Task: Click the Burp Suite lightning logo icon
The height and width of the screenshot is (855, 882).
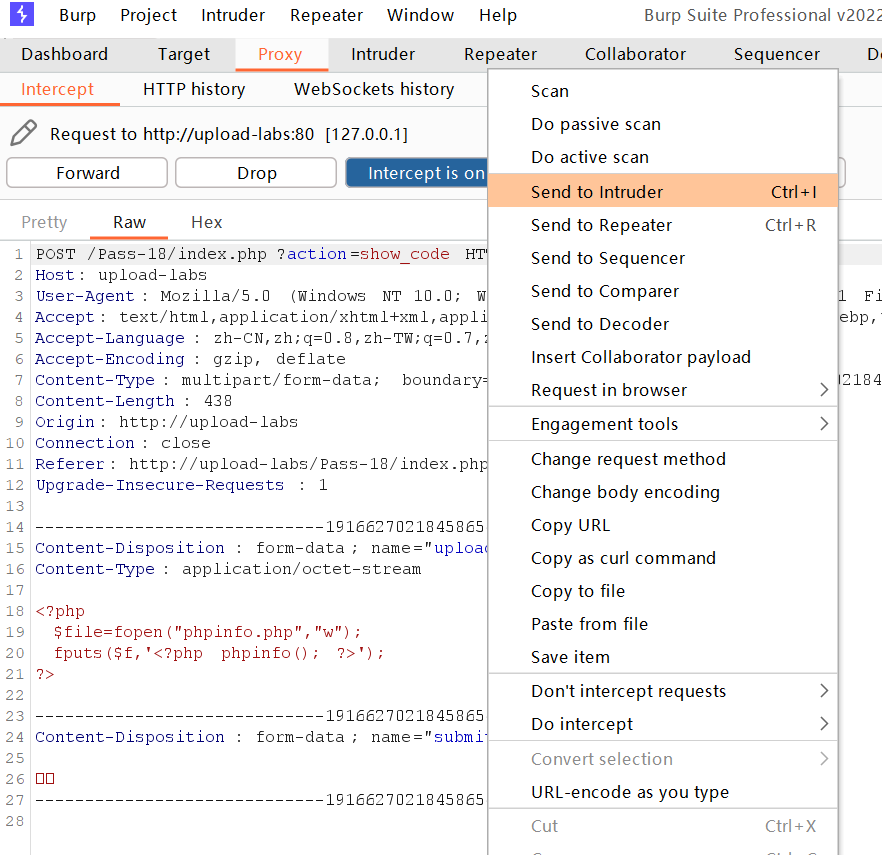Action: (x=22, y=15)
